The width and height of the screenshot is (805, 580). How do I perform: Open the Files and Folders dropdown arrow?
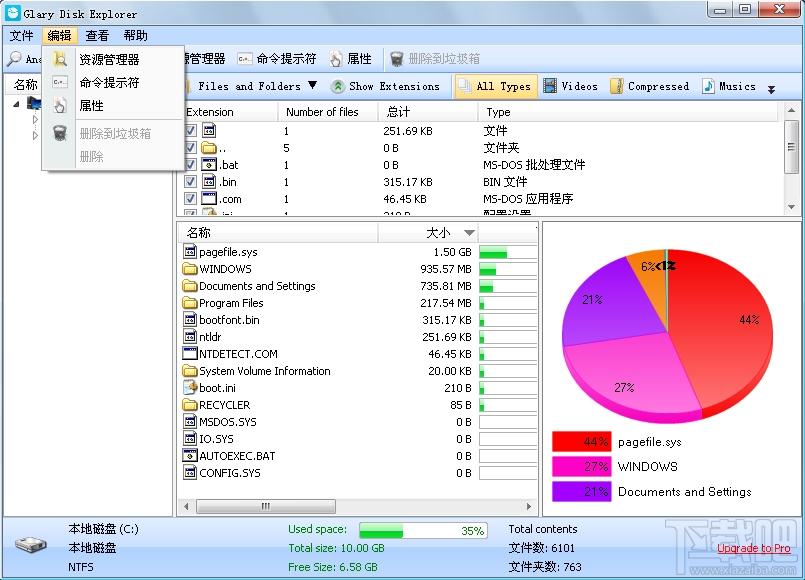[x=312, y=85]
